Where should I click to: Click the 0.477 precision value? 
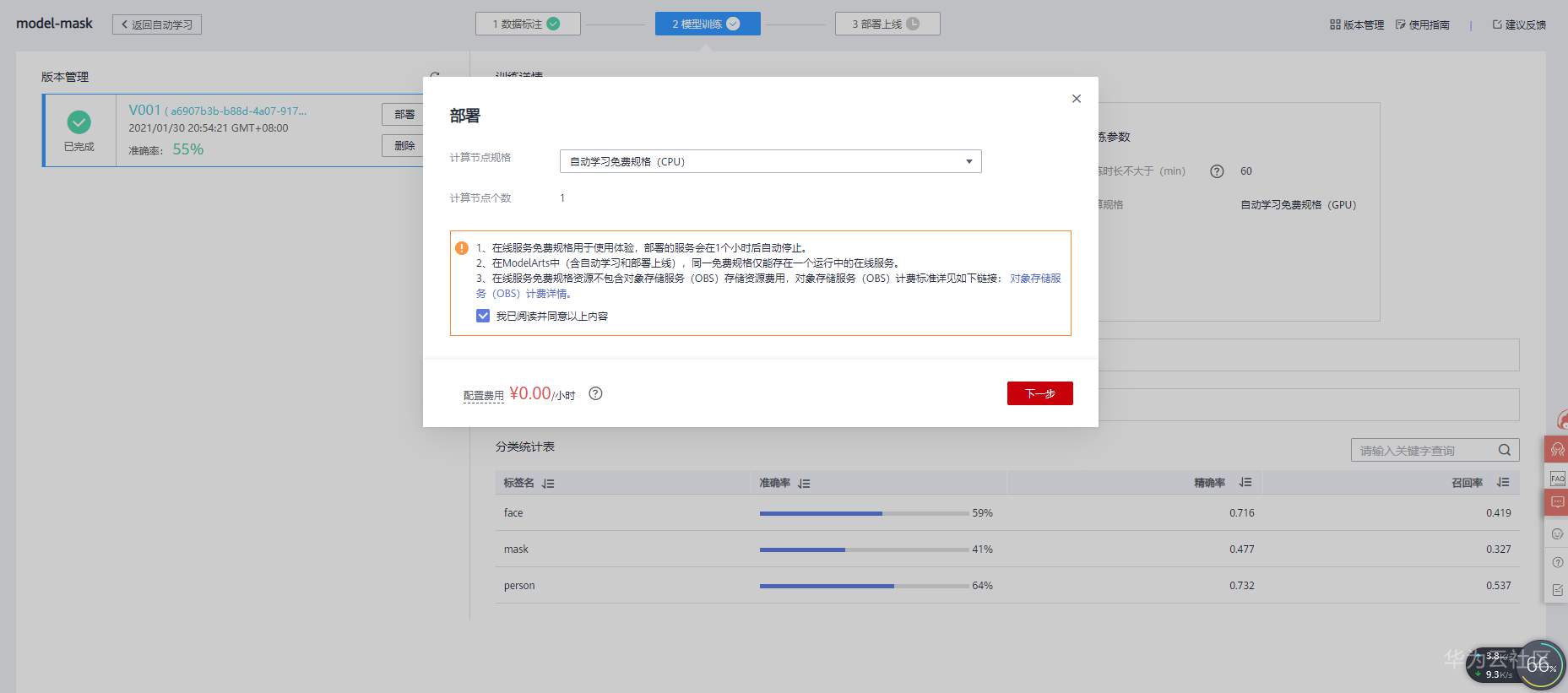point(1242,549)
